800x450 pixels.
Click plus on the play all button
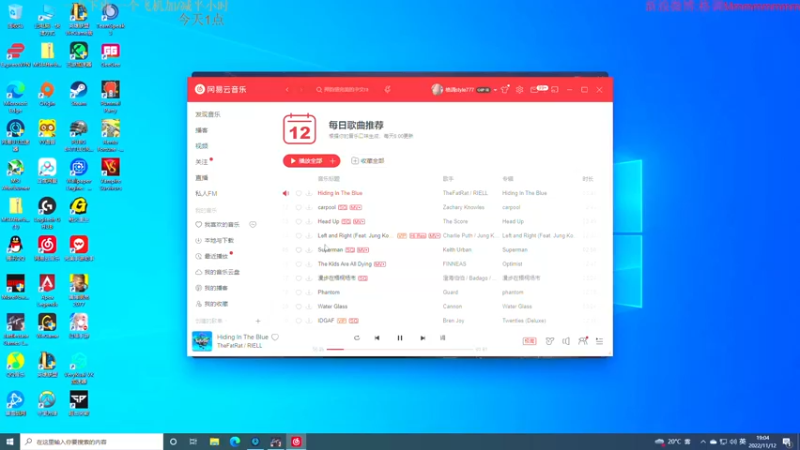pos(333,161)
